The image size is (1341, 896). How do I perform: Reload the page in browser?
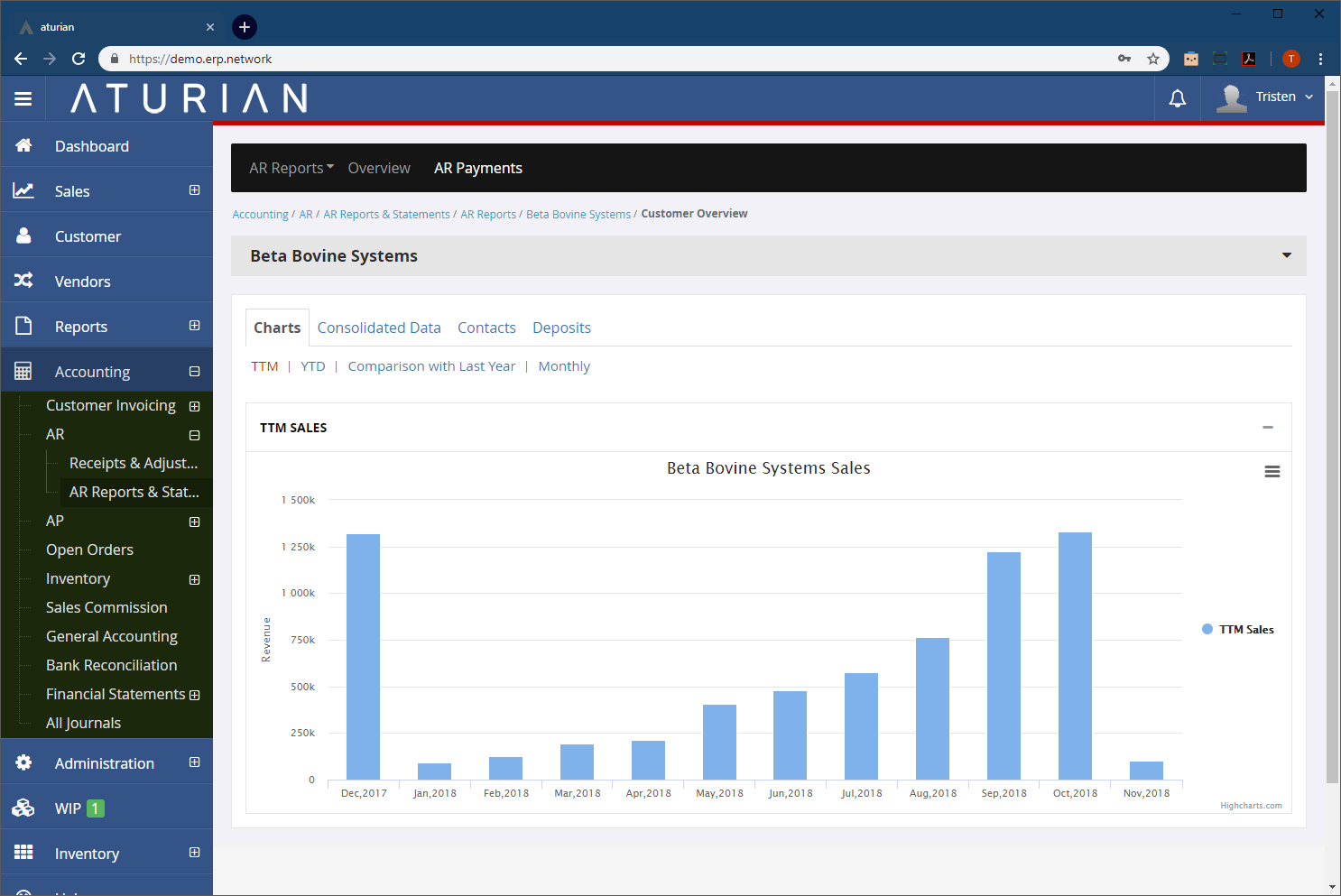click(79, 59)
